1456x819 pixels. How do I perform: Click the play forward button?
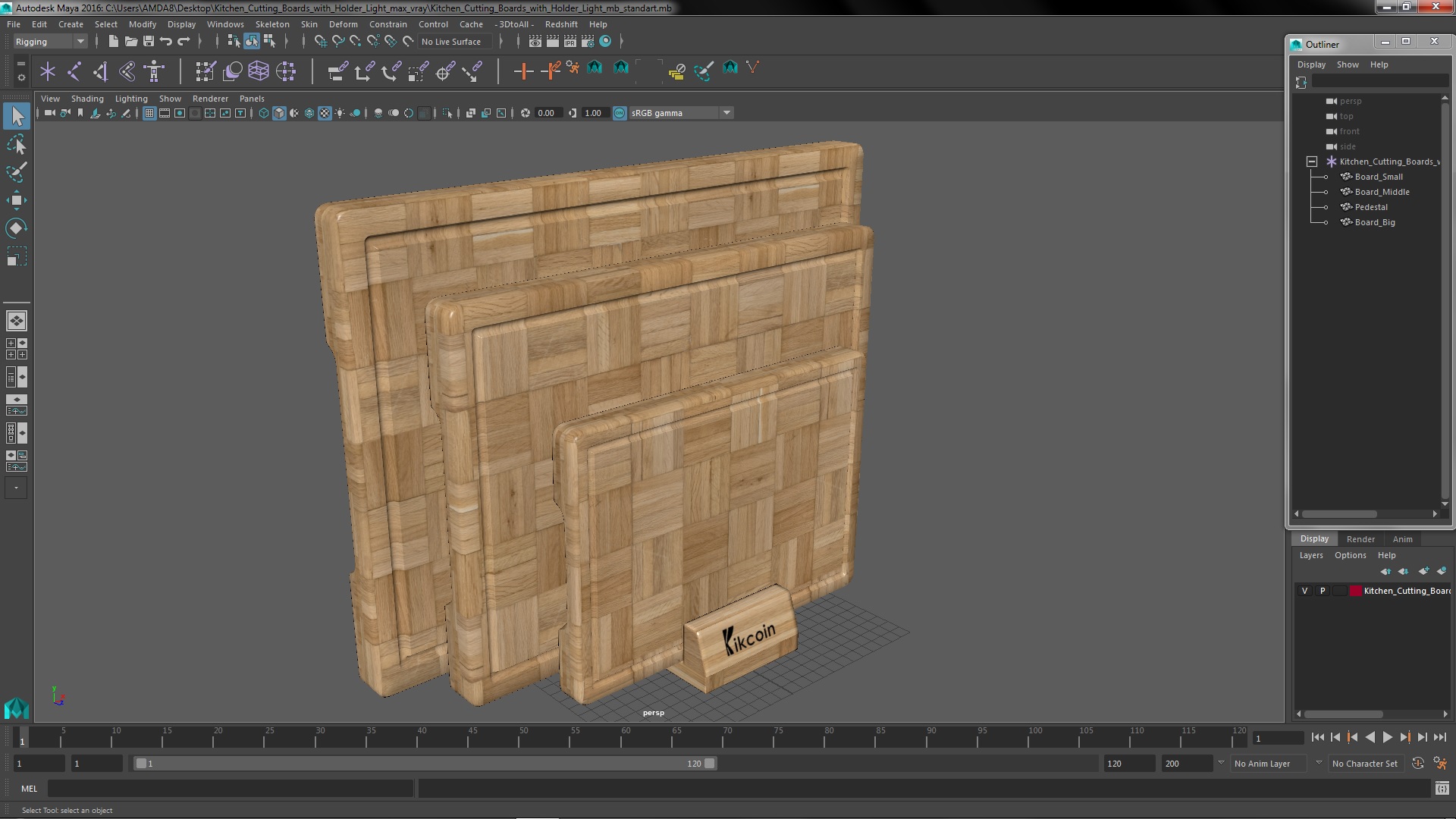pos(1387,737)
